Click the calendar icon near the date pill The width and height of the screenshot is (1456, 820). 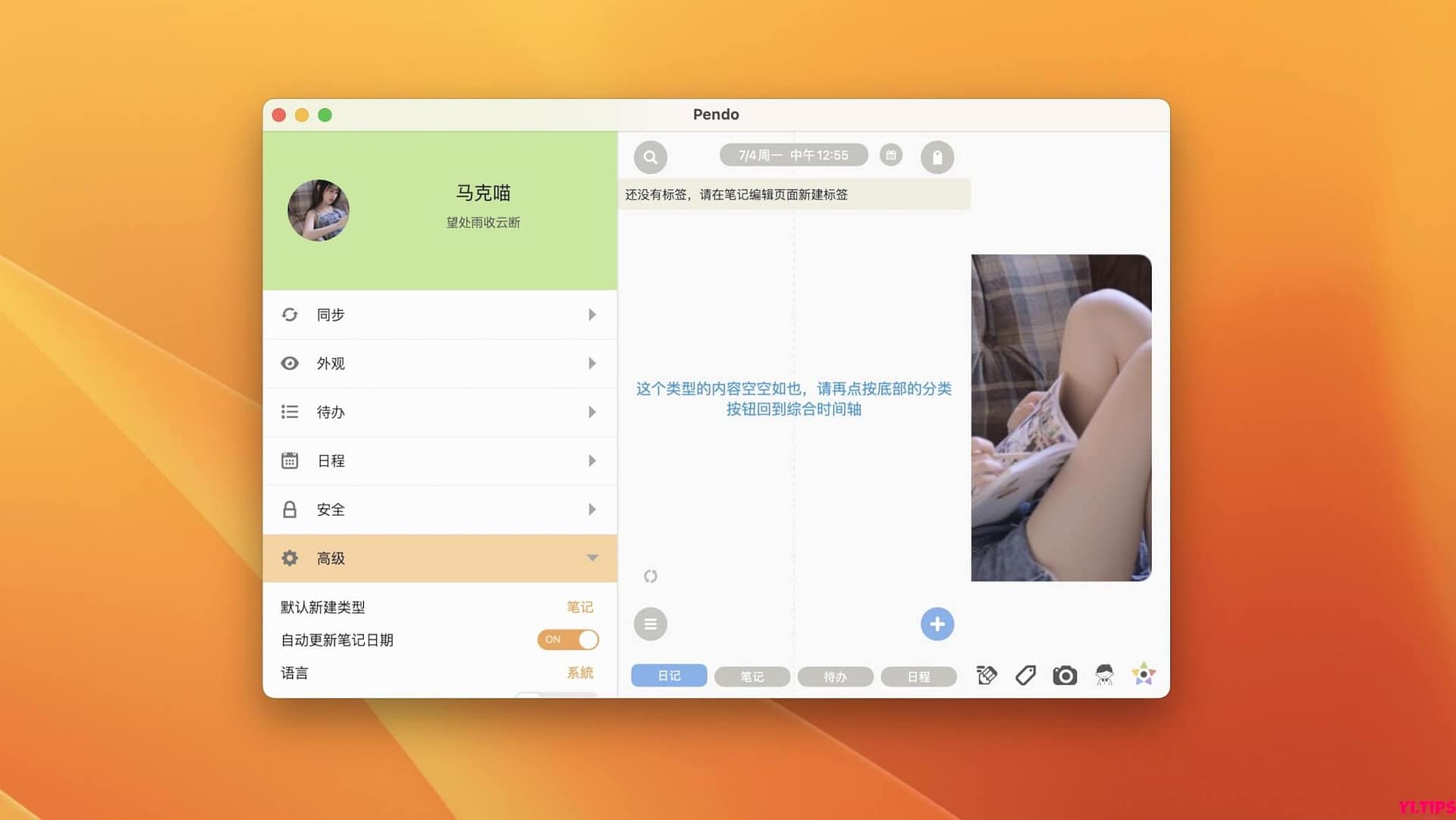tap(891, 155)
